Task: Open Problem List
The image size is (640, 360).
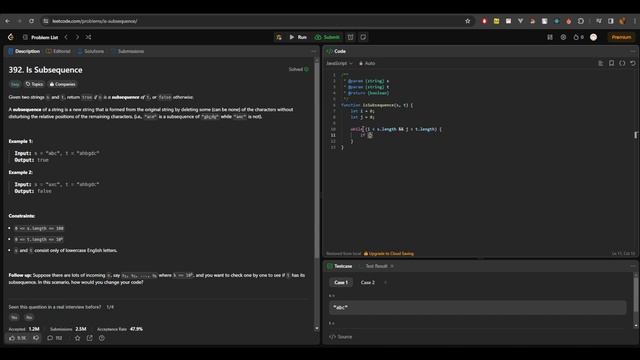Action: 40,37
